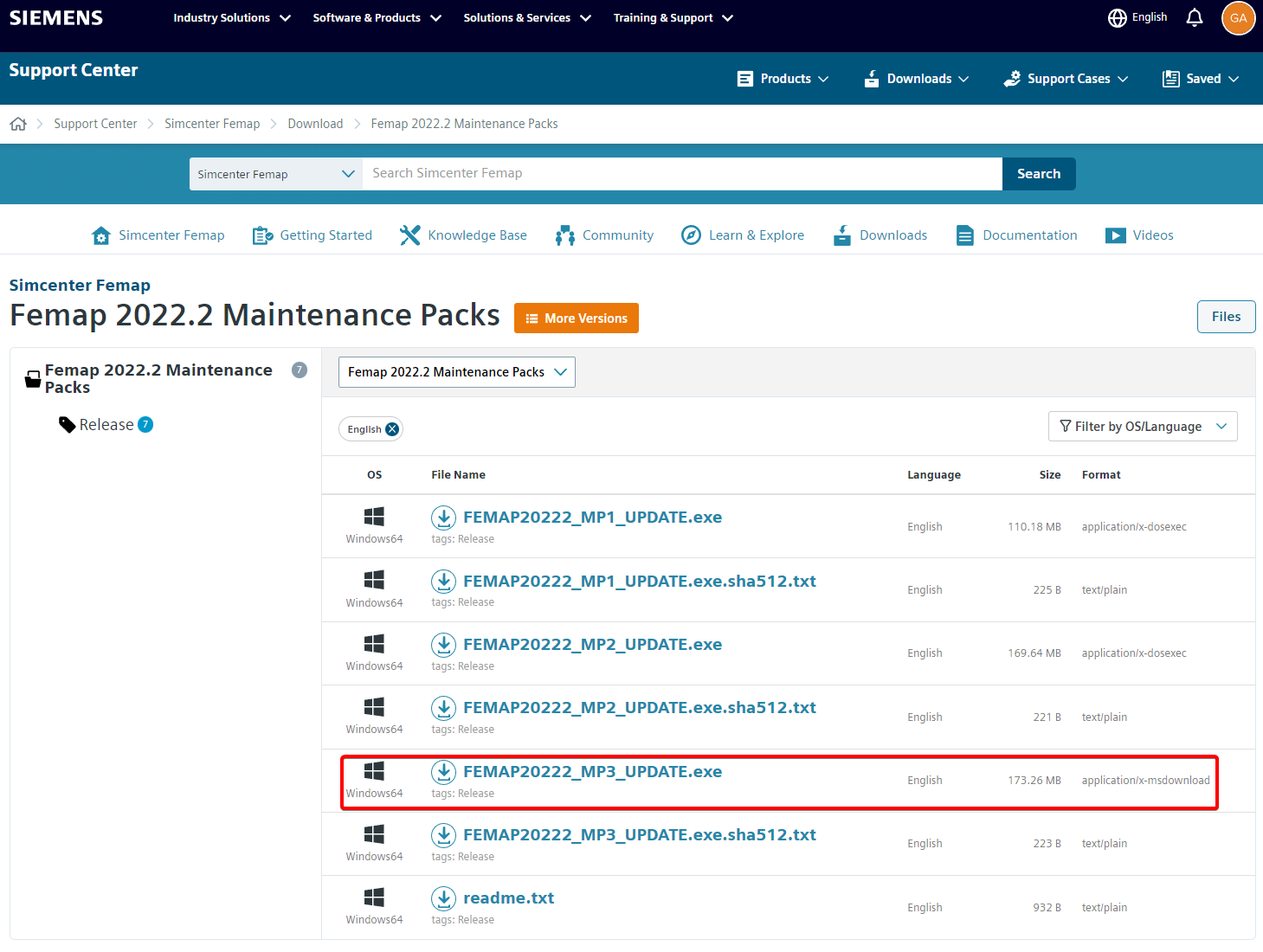Click download icon for FEMAP20222_MP2_UPDATE.exe
The image size is (1263, 952).
click(x=443, y=645)
